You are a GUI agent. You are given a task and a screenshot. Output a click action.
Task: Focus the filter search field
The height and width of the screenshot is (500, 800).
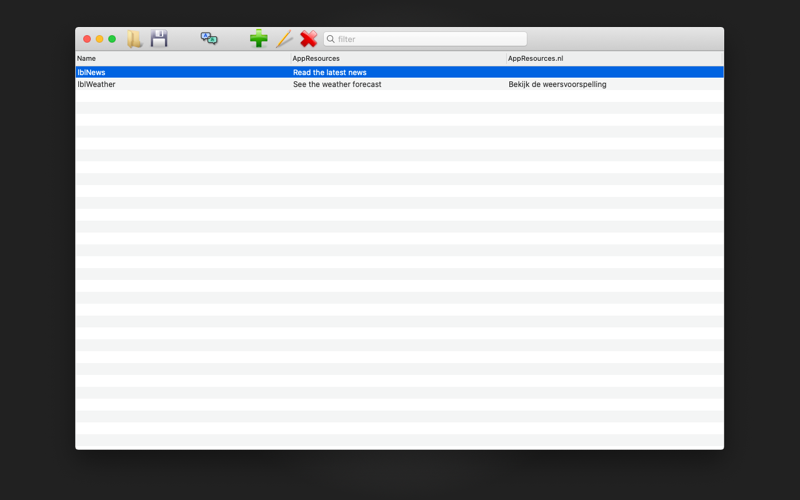click(x=425, y=39)
